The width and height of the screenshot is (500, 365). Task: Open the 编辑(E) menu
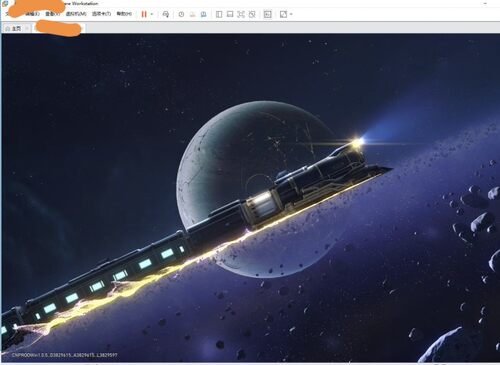(x=32, y=14)
